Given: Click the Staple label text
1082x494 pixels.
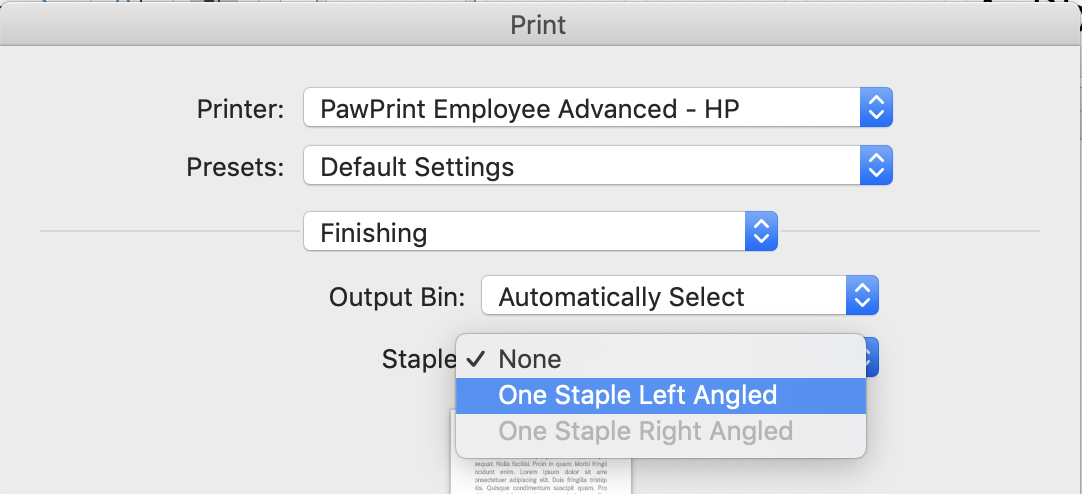Looking at the screenshot, I should click(x=419, y=359).
